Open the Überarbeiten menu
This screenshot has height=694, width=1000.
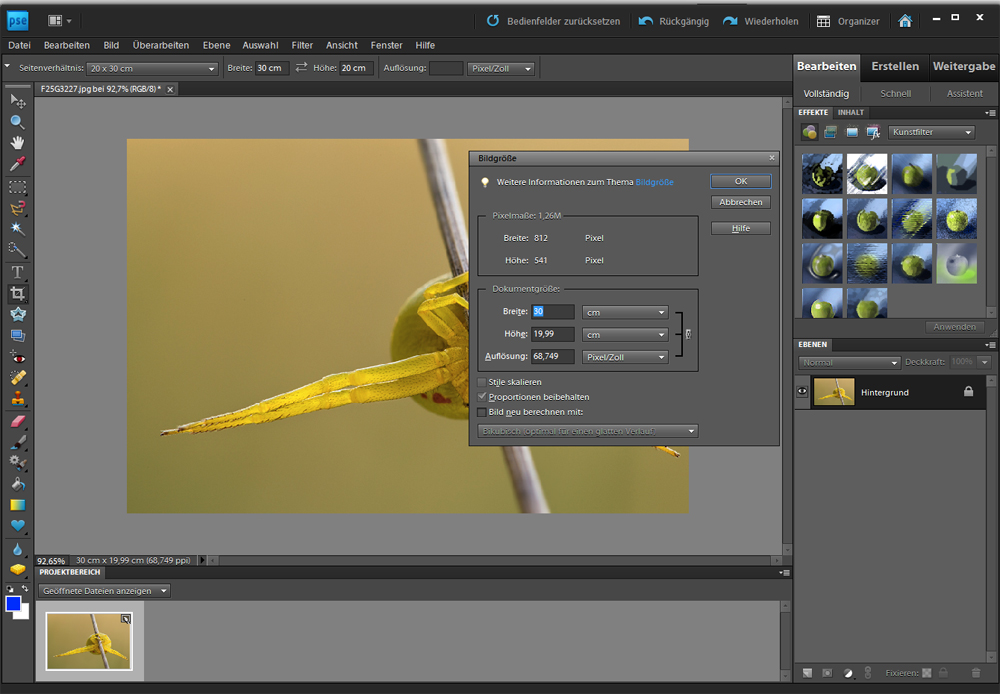point(161,45)
